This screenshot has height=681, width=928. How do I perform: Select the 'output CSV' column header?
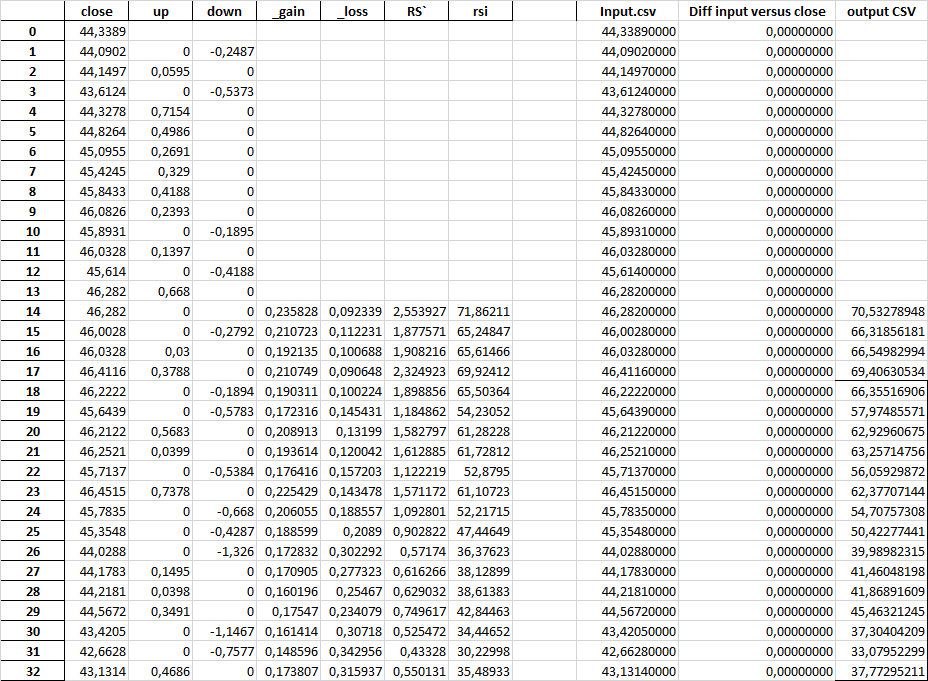(x=881, y=11)
